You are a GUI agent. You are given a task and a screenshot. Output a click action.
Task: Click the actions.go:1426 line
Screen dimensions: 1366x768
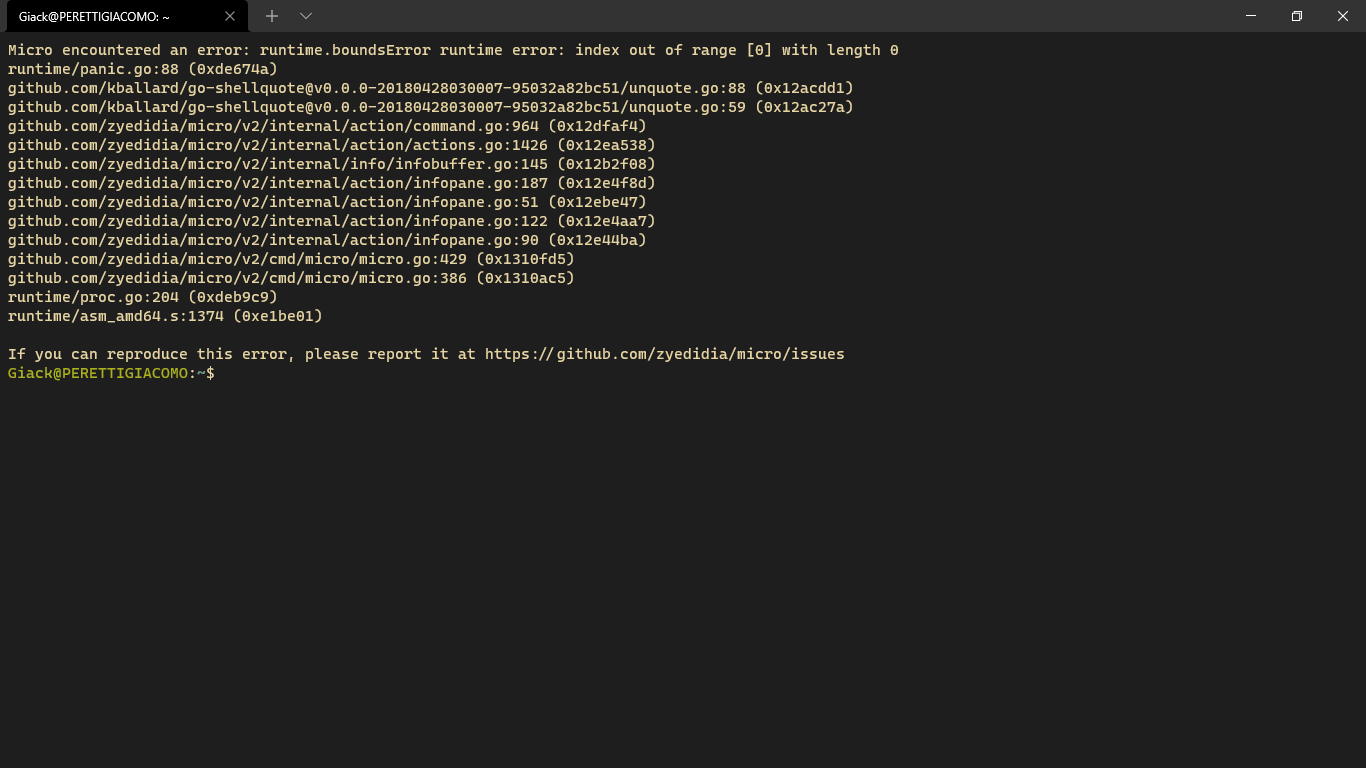[330, 145]
